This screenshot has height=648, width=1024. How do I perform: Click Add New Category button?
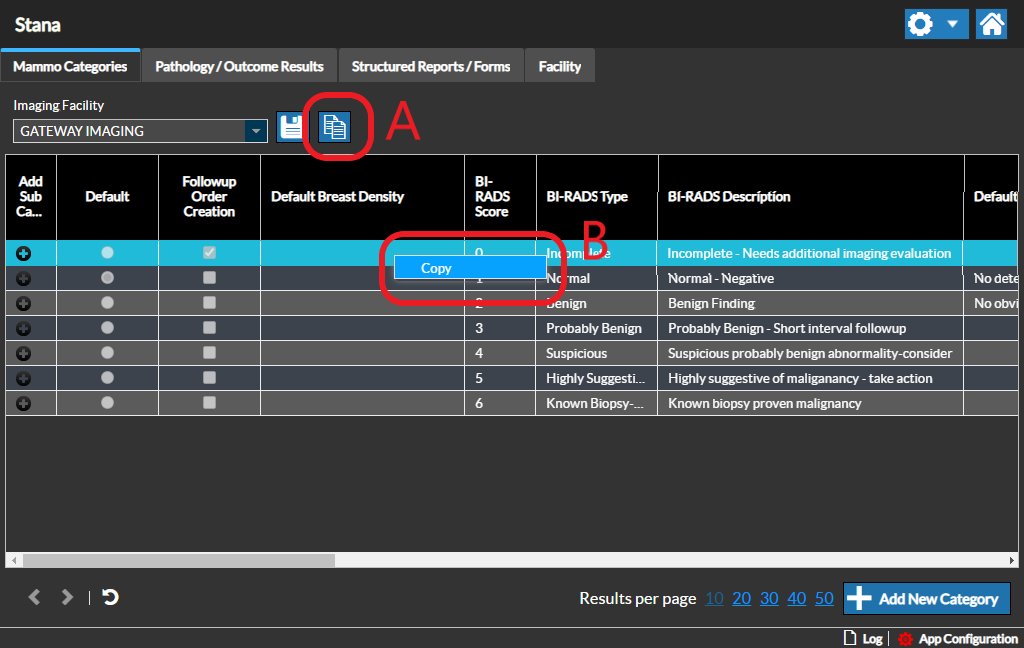click(926, 598)
